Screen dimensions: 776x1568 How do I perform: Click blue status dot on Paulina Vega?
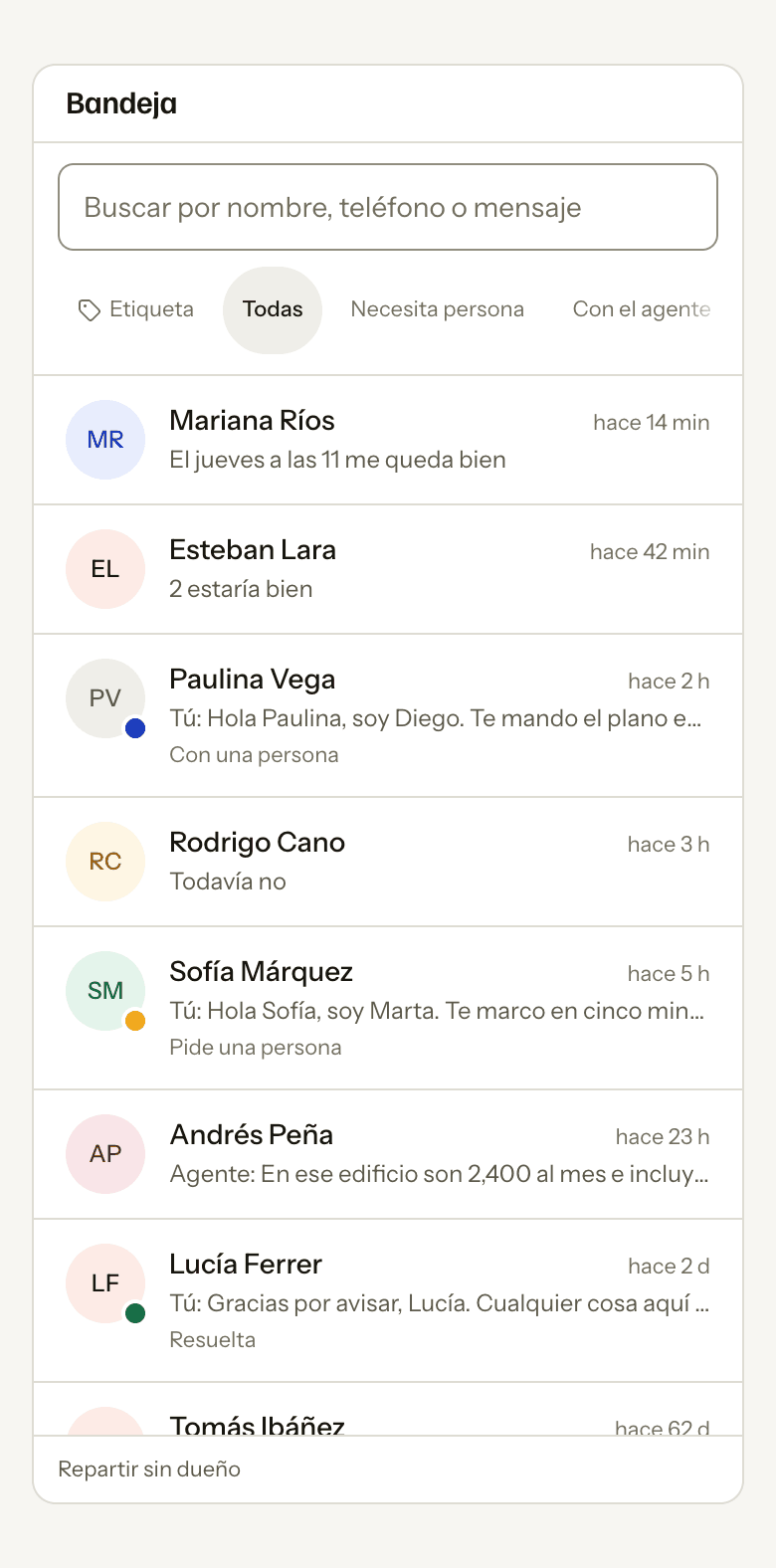135,728
